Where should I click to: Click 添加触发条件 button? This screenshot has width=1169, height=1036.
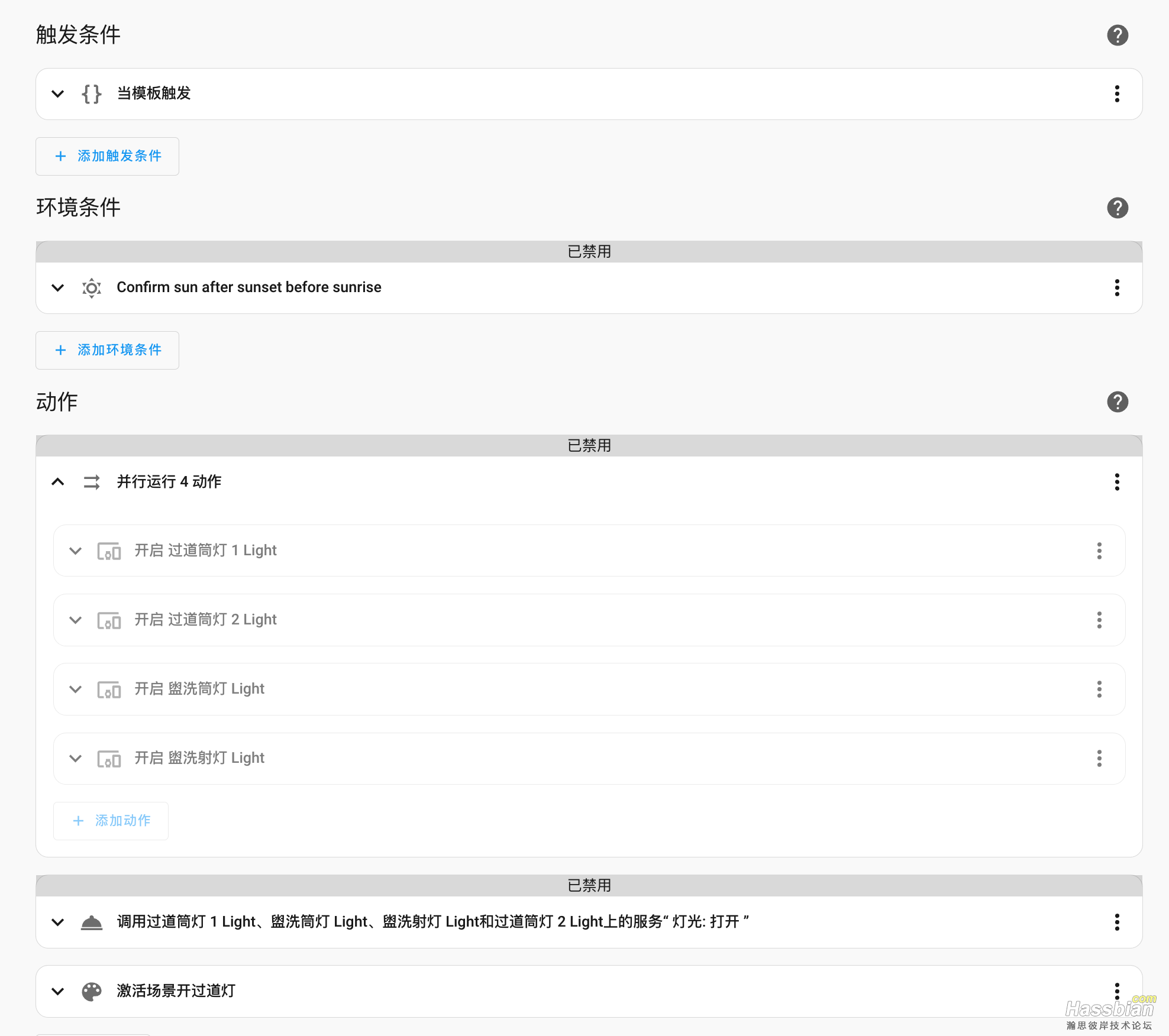pyautogui.click(x=107, y=156)
